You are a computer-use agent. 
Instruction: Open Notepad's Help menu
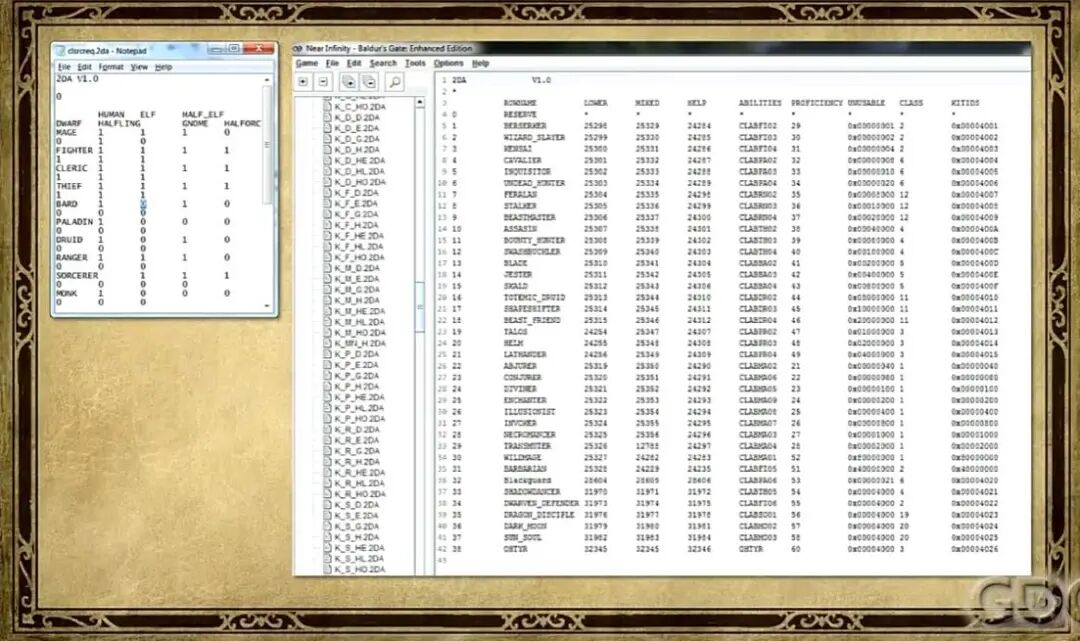click(x=163, y=67)
